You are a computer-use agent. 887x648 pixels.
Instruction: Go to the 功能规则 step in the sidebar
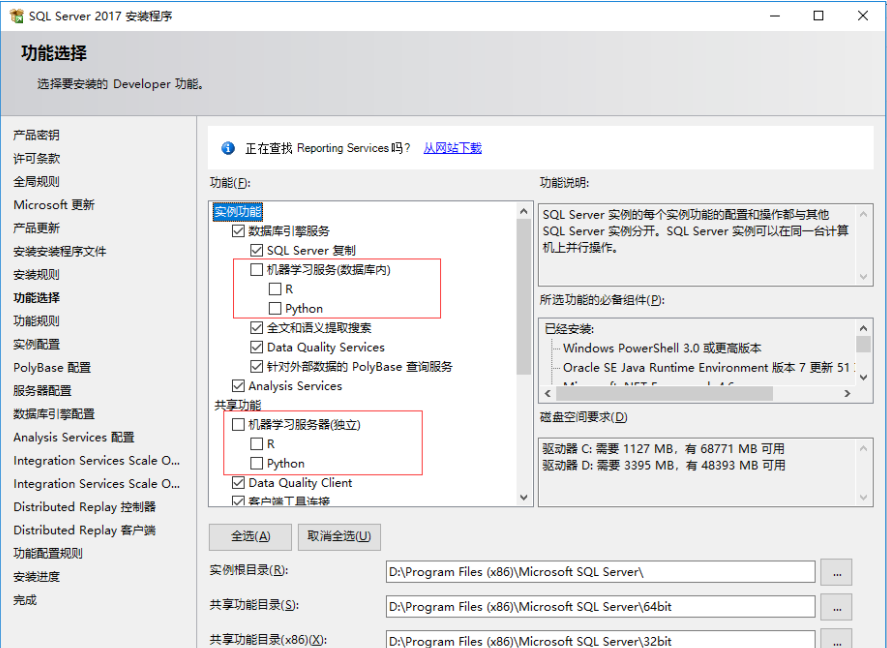36,321
